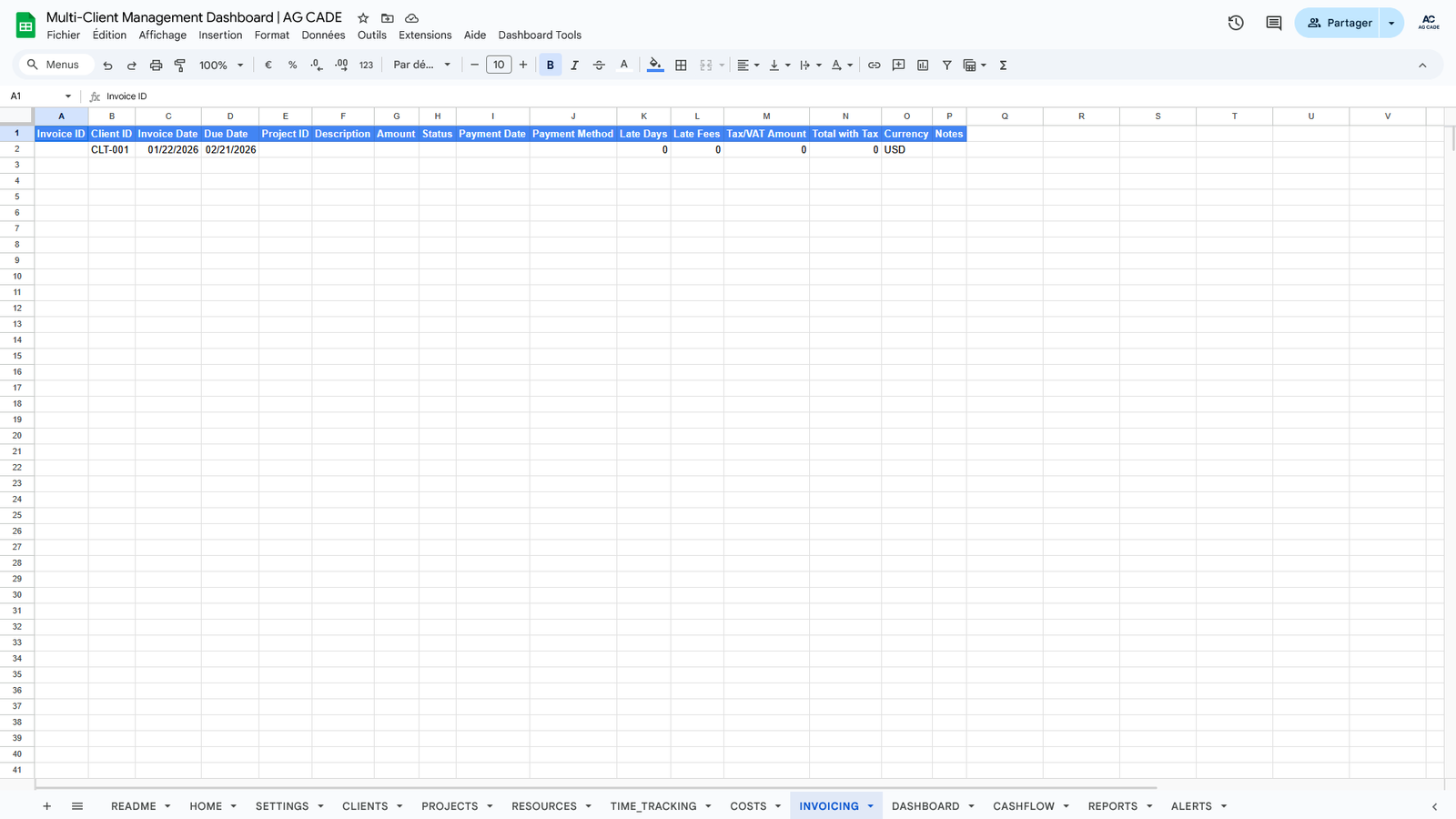The image size is (1456, 819).
Task: Expand the font family dropdown
Action: pyautogui.click(x=421, y=66)
